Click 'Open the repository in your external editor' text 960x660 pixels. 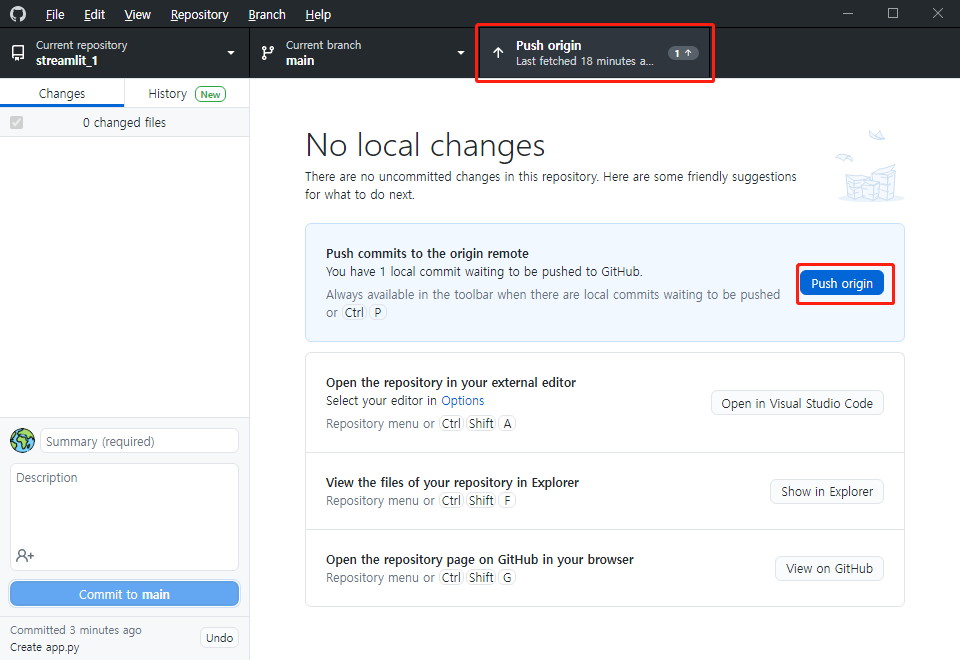click(451, 383)
